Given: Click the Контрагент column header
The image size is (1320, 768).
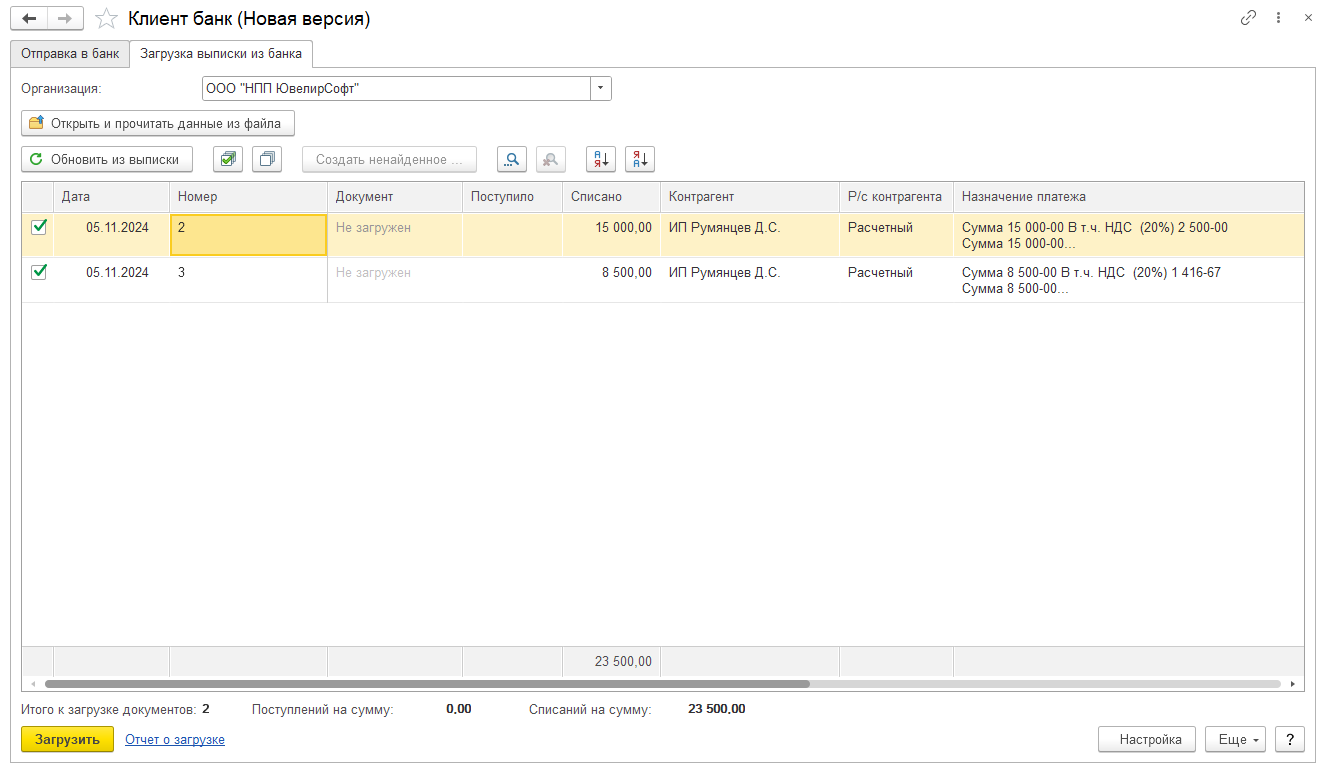Looking at the screenshot, I should coord(750,197).
